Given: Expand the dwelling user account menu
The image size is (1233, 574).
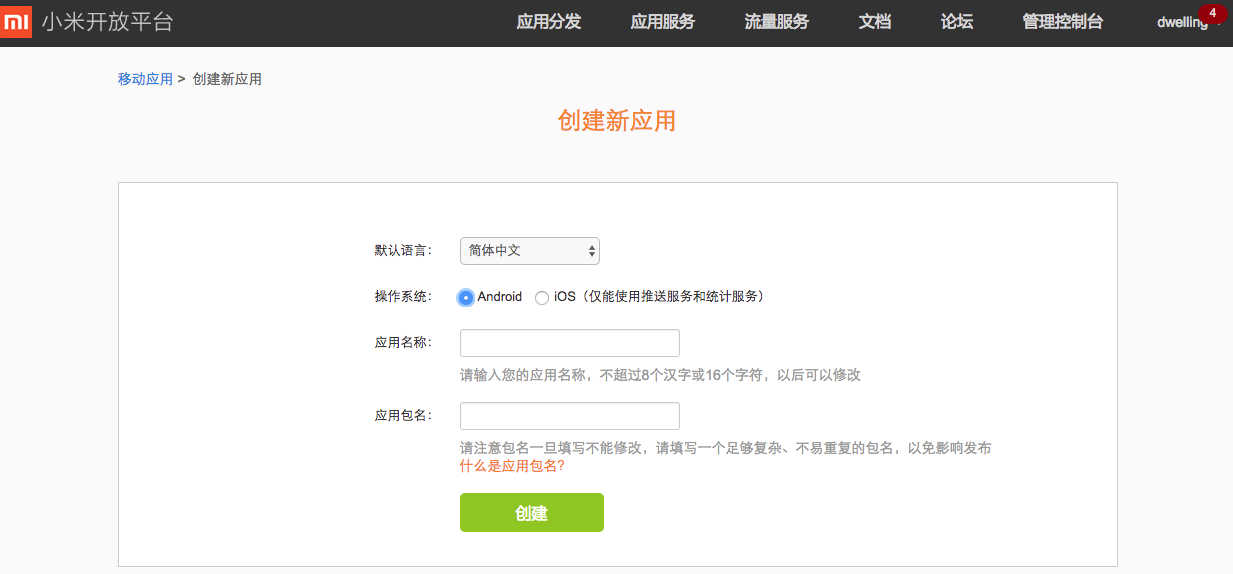Looking at the screenshot, I should click(x=1183, y=23).
